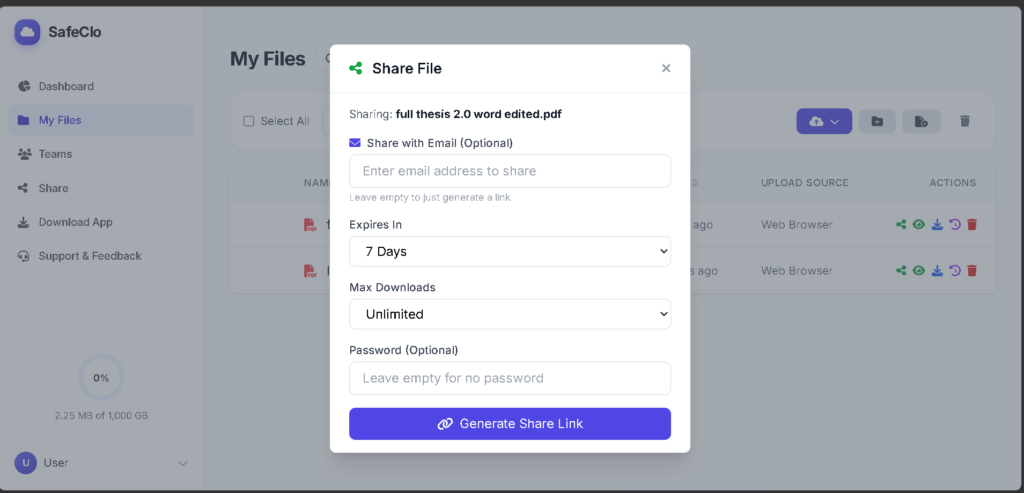Screen dimensions: 1024x493
Task: Toggle the Select All checkbox
Action: (248, 121)
